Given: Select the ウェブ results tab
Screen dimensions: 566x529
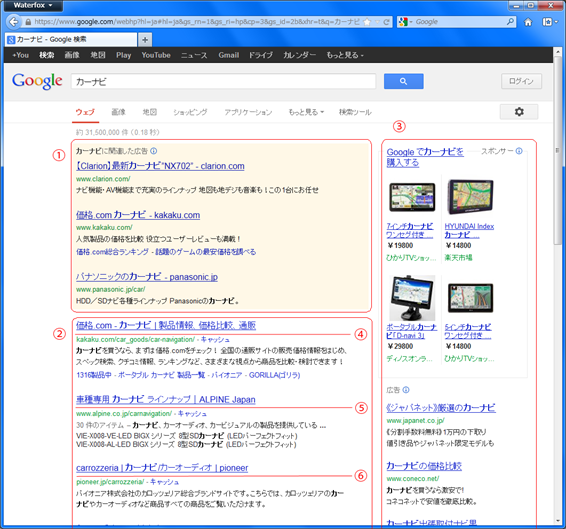Looking at the screenshot, I should 85,112.
